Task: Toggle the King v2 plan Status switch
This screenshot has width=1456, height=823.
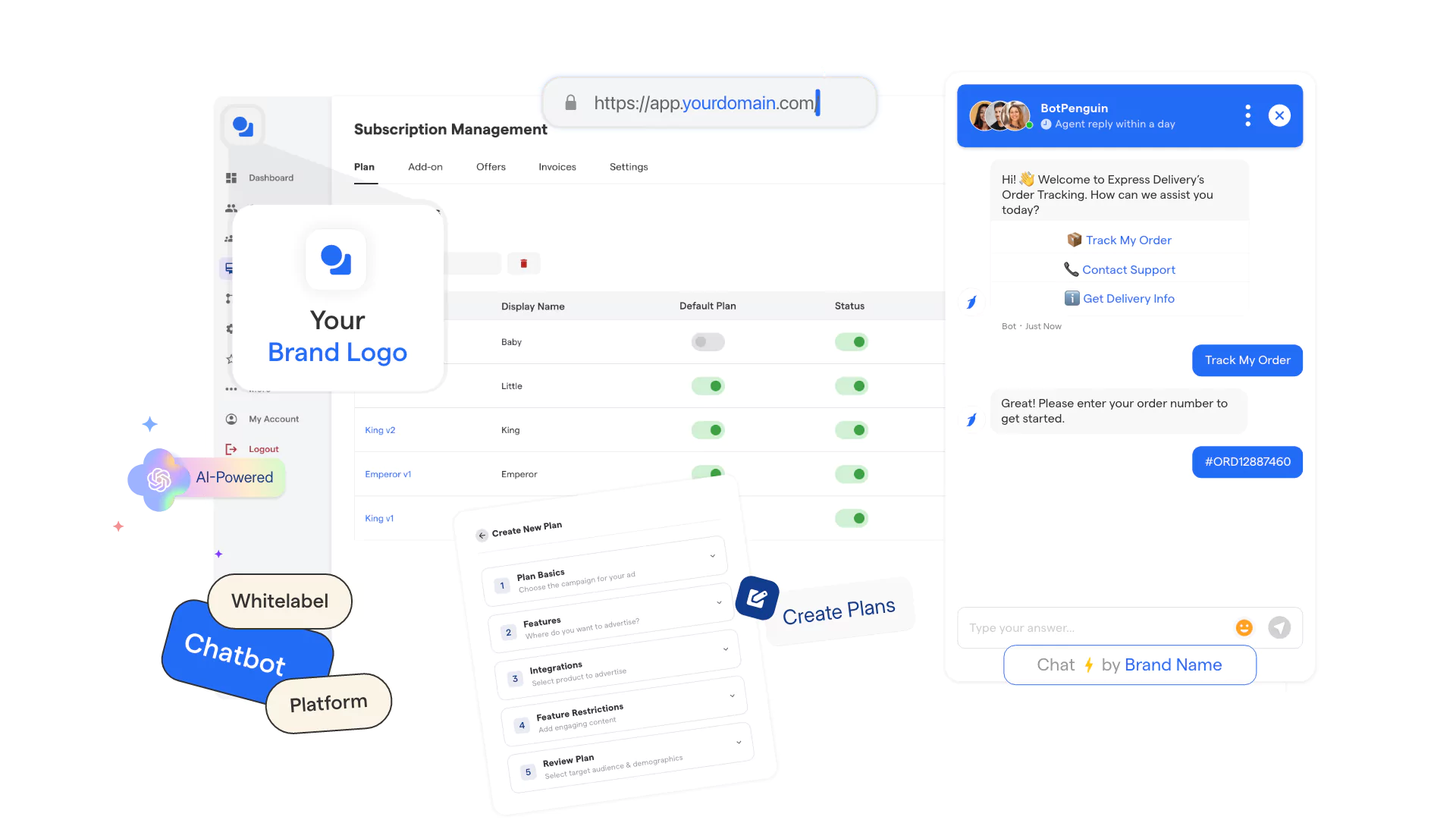Action: point(853,430)
